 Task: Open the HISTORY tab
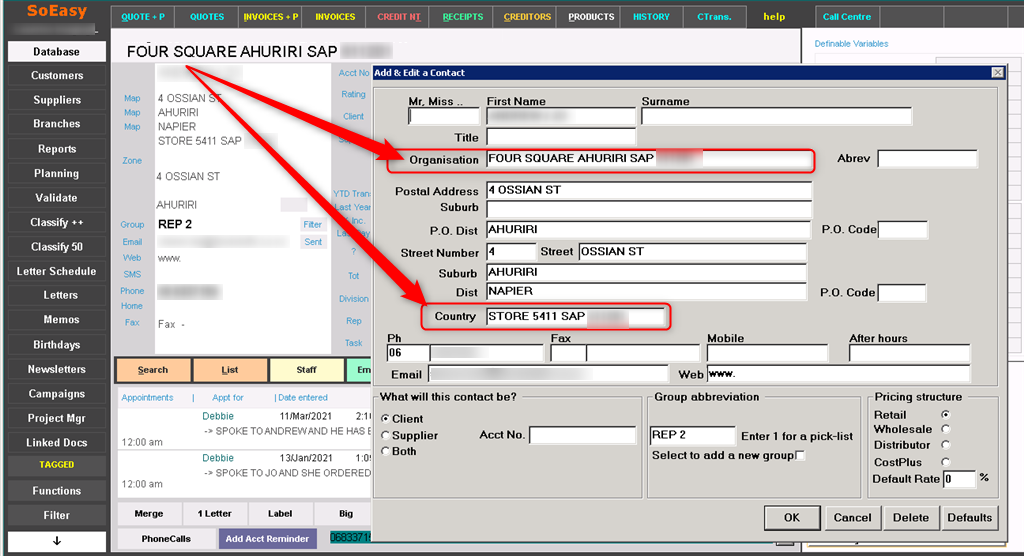tap(651, 17)
